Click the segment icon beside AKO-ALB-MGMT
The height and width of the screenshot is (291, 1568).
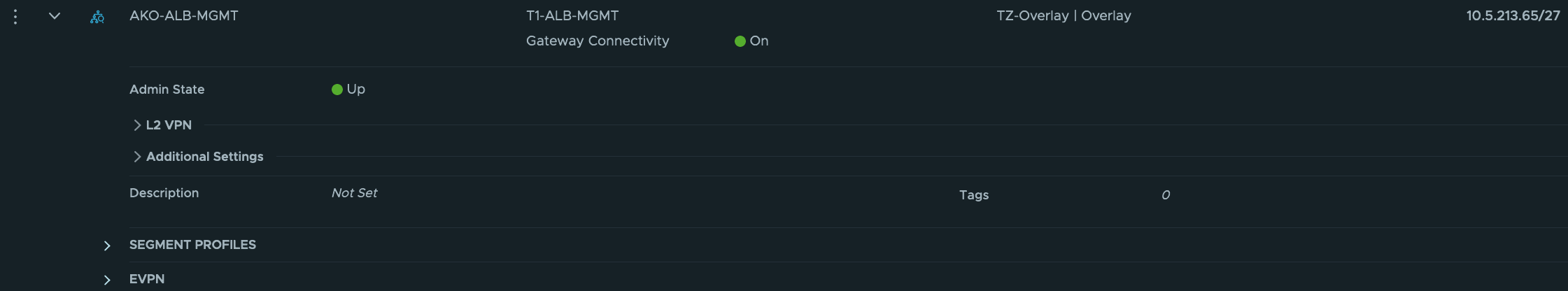[97, 17]
